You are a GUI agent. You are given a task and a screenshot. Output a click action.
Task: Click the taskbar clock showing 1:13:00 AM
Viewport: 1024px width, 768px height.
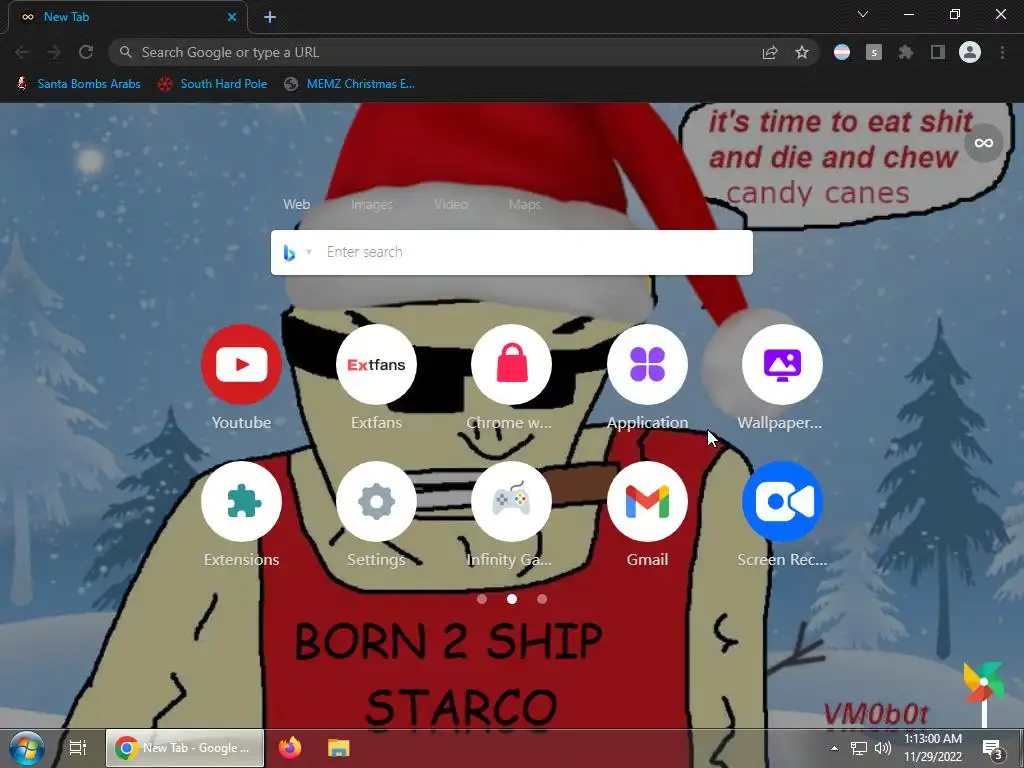tap(933, 748)
